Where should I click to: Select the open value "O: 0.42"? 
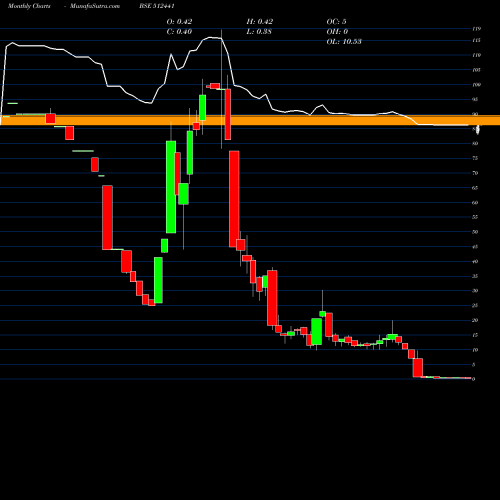click(x=179, y=22)
